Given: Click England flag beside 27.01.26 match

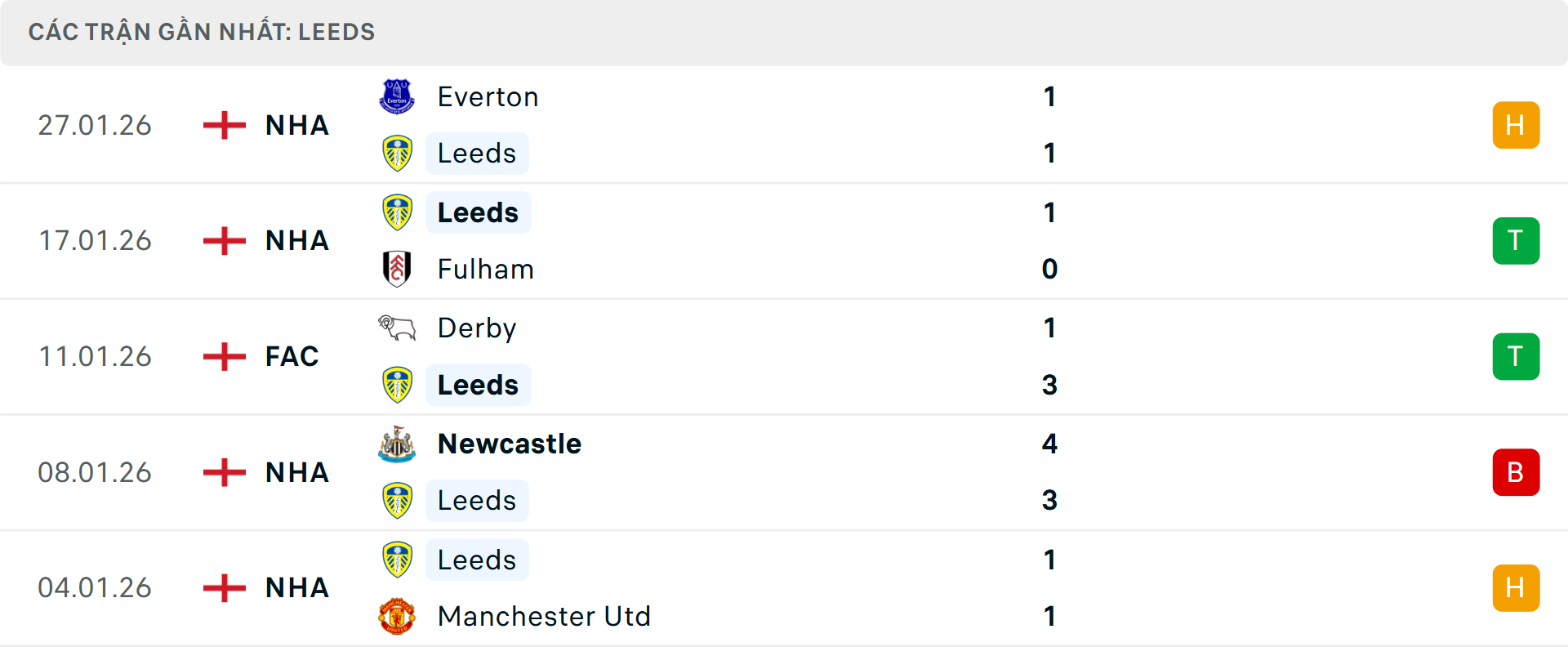Looking at the screenshot, I should click(225, 126).
